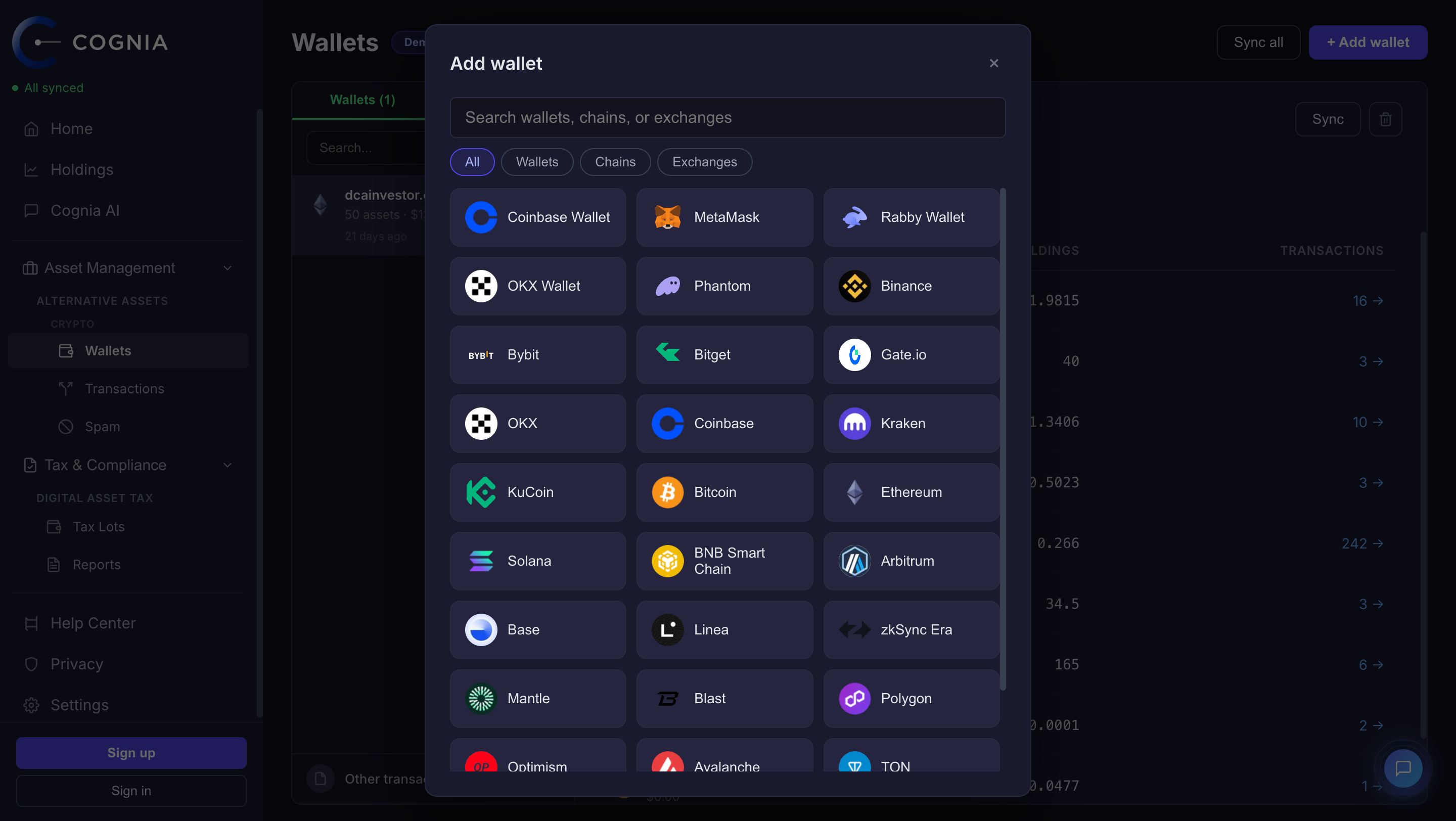The height and width of the screenshot is (821, 1456).
Task: Choose the Mantle icon
Action: 481,698
